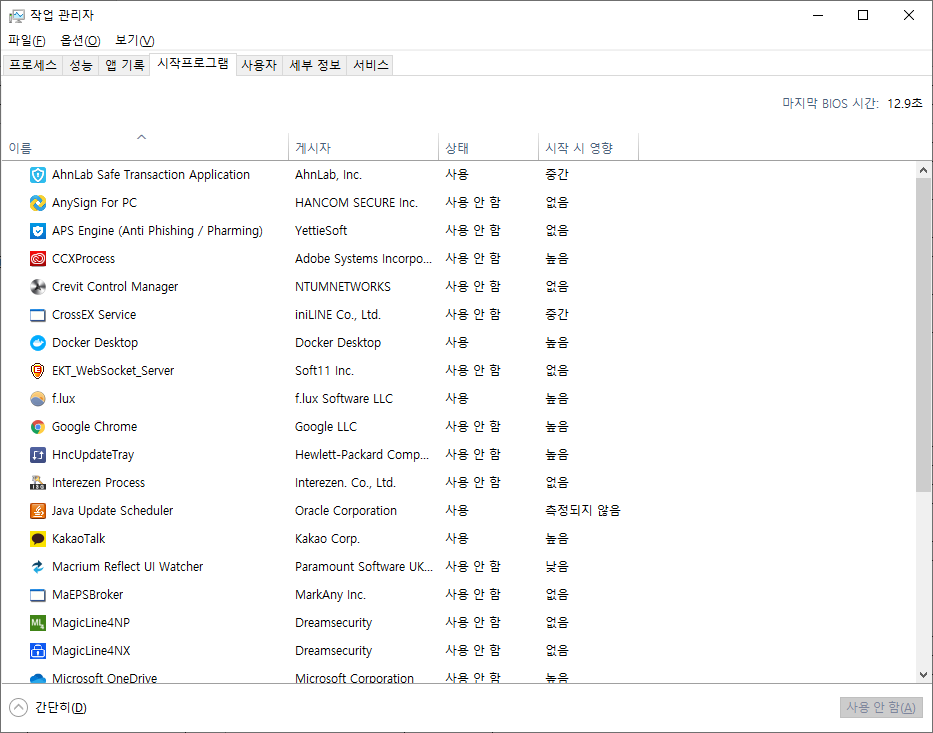
Task: Select the KakaoTalk entry name
Action: tap(78, 538)
